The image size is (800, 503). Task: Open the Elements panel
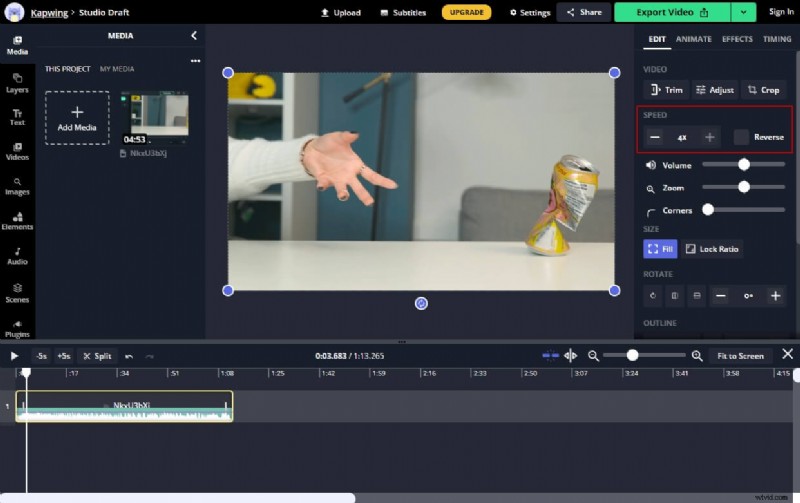(17, 220)
